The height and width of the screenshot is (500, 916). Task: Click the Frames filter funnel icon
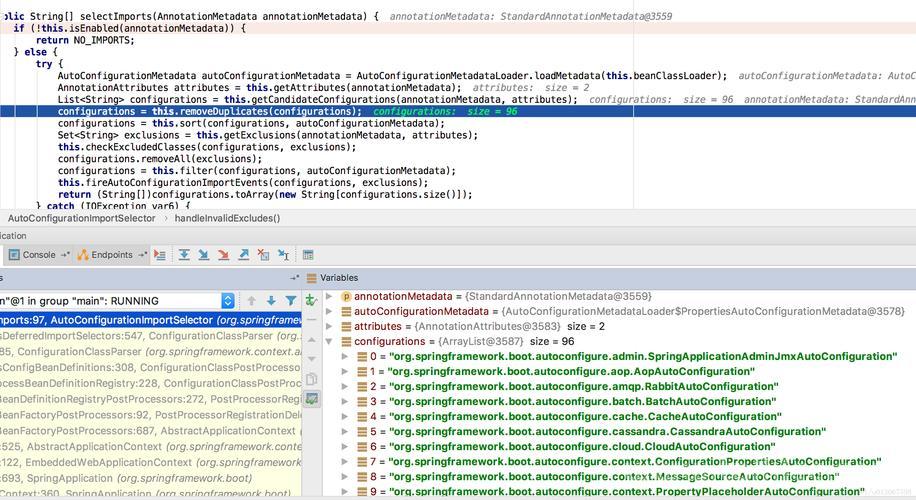coord(290,301)
